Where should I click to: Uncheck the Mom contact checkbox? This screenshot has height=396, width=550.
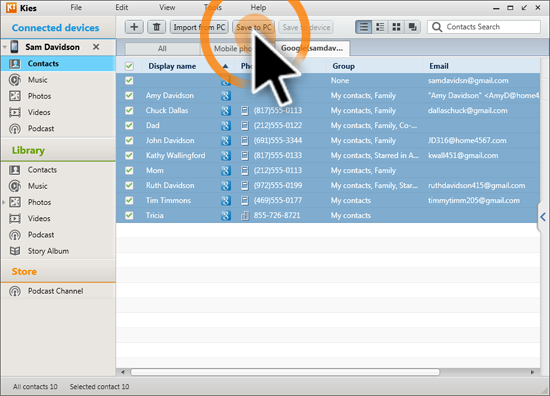tap(129, 170)
